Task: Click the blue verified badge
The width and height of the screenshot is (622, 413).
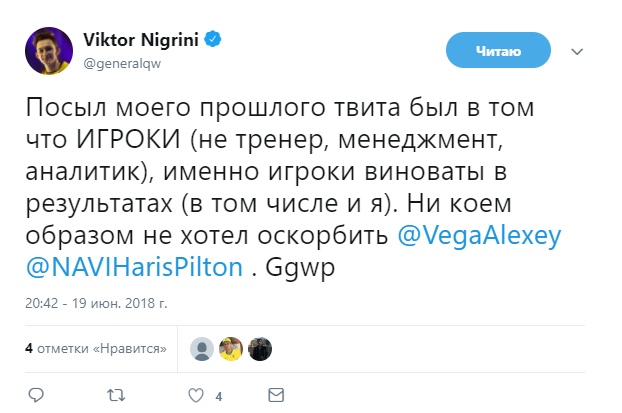Action: pos(213,41)
